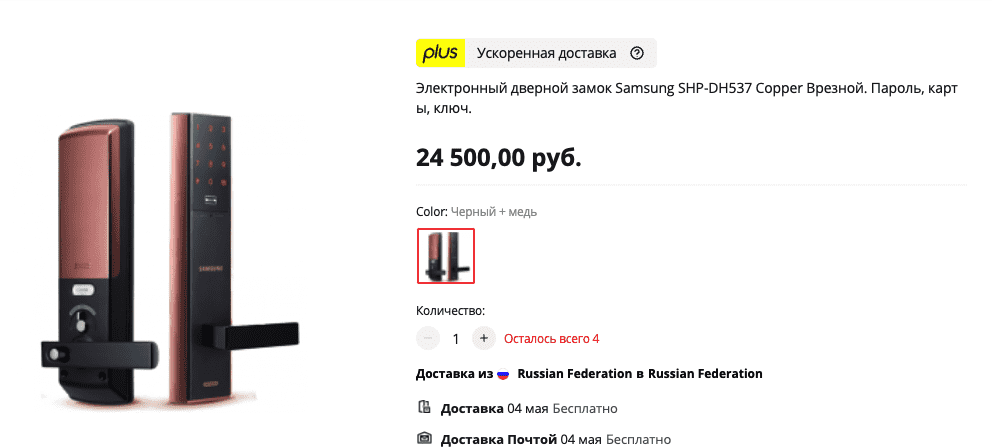
Task: Click the Ускоренная доставка label
Action: [547, 53]
